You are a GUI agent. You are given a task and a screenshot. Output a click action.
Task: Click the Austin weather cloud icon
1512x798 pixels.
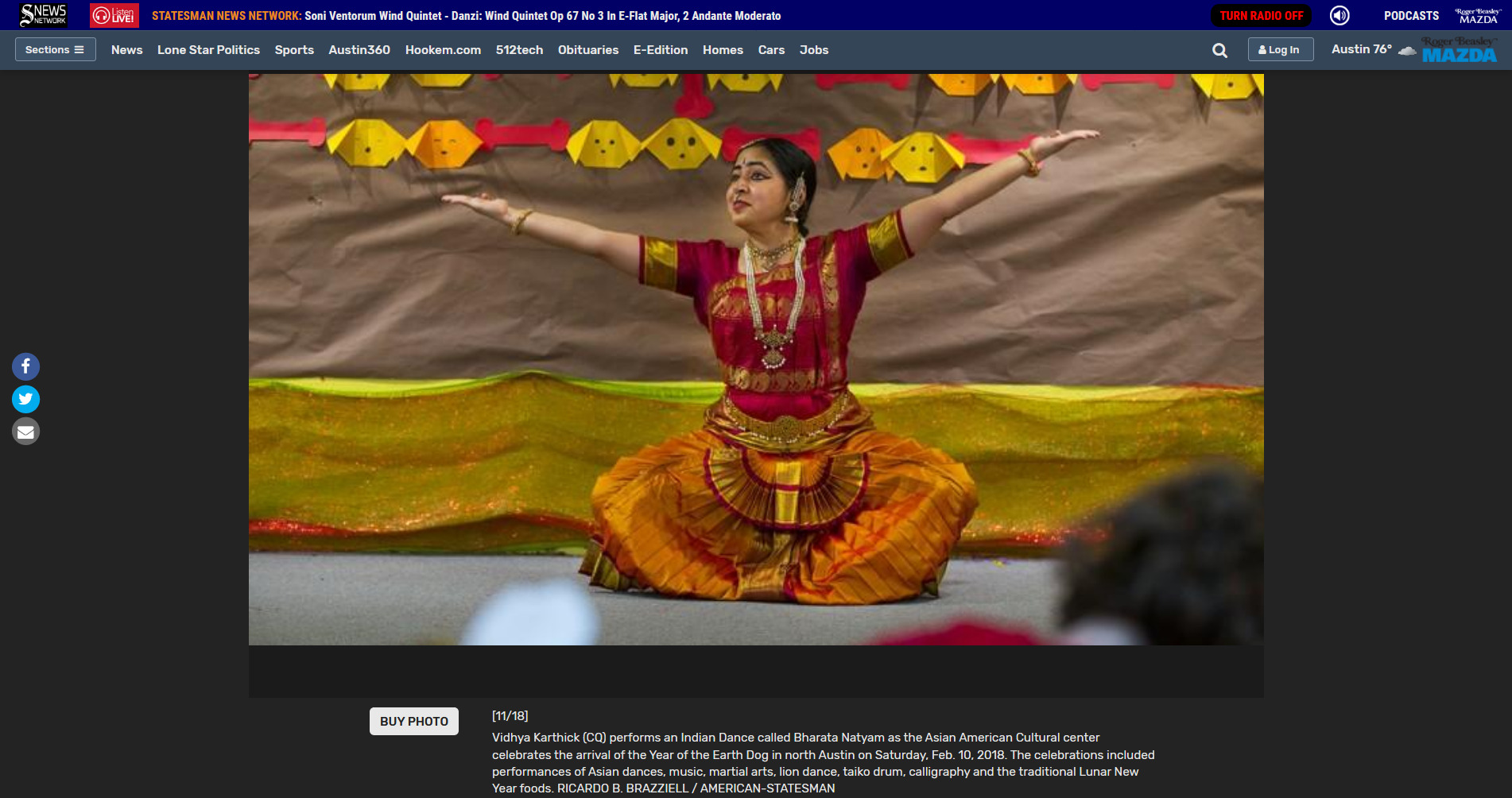tap(1406, 50)
